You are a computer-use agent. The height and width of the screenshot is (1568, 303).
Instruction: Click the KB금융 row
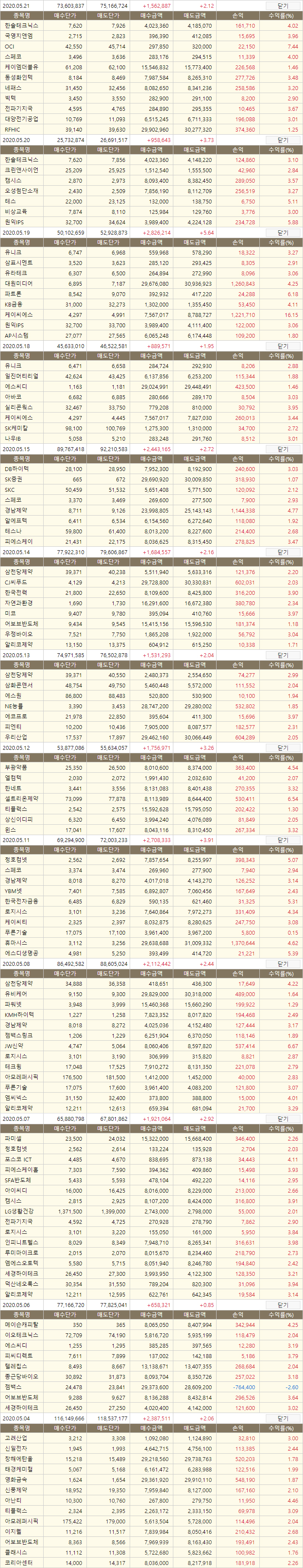coord(151,304)
